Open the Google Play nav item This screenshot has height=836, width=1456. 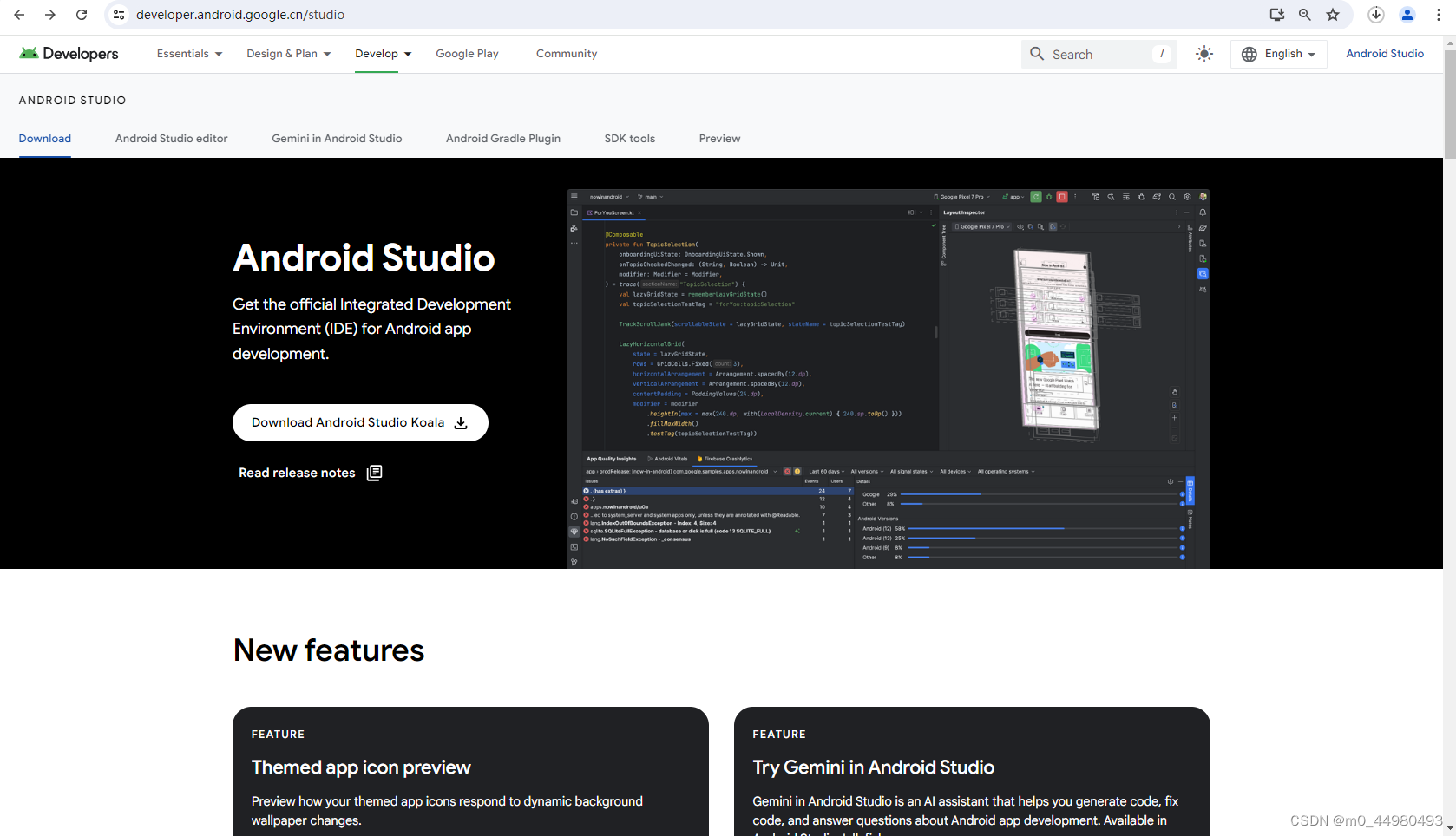point(467,54)
